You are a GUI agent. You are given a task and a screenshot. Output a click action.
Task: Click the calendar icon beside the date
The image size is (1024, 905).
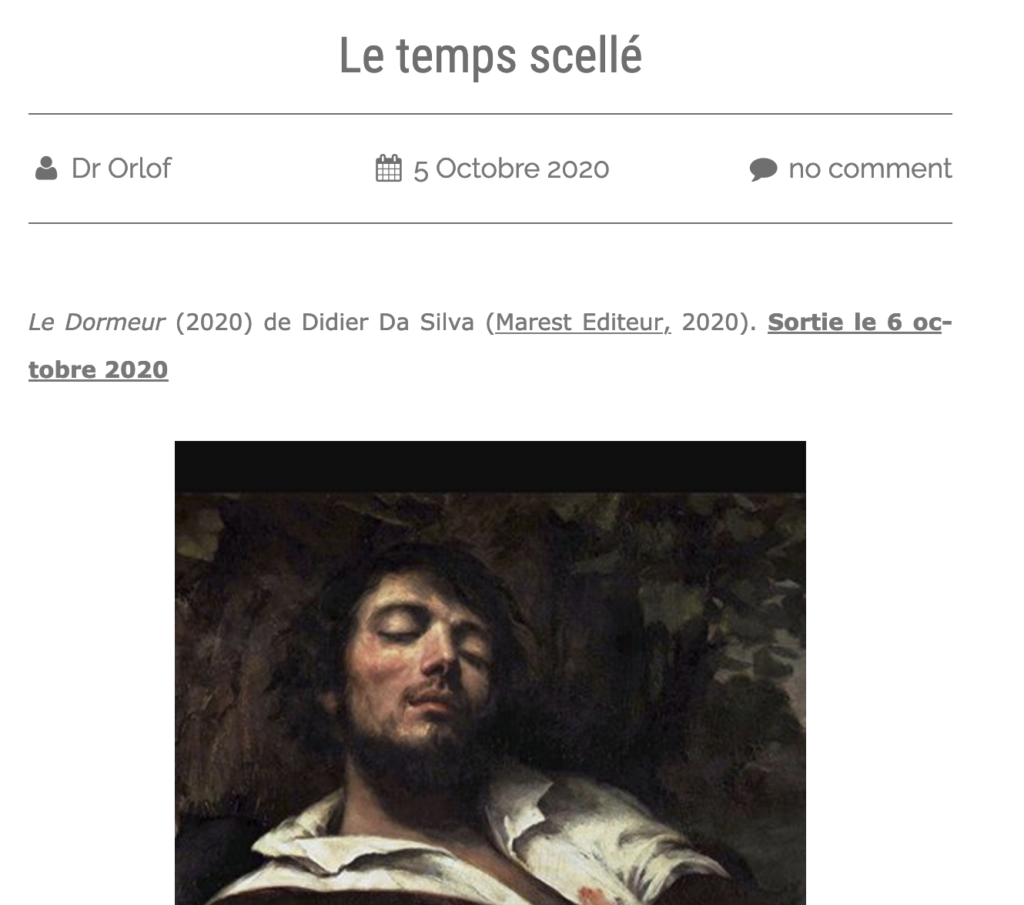point(389,168)
